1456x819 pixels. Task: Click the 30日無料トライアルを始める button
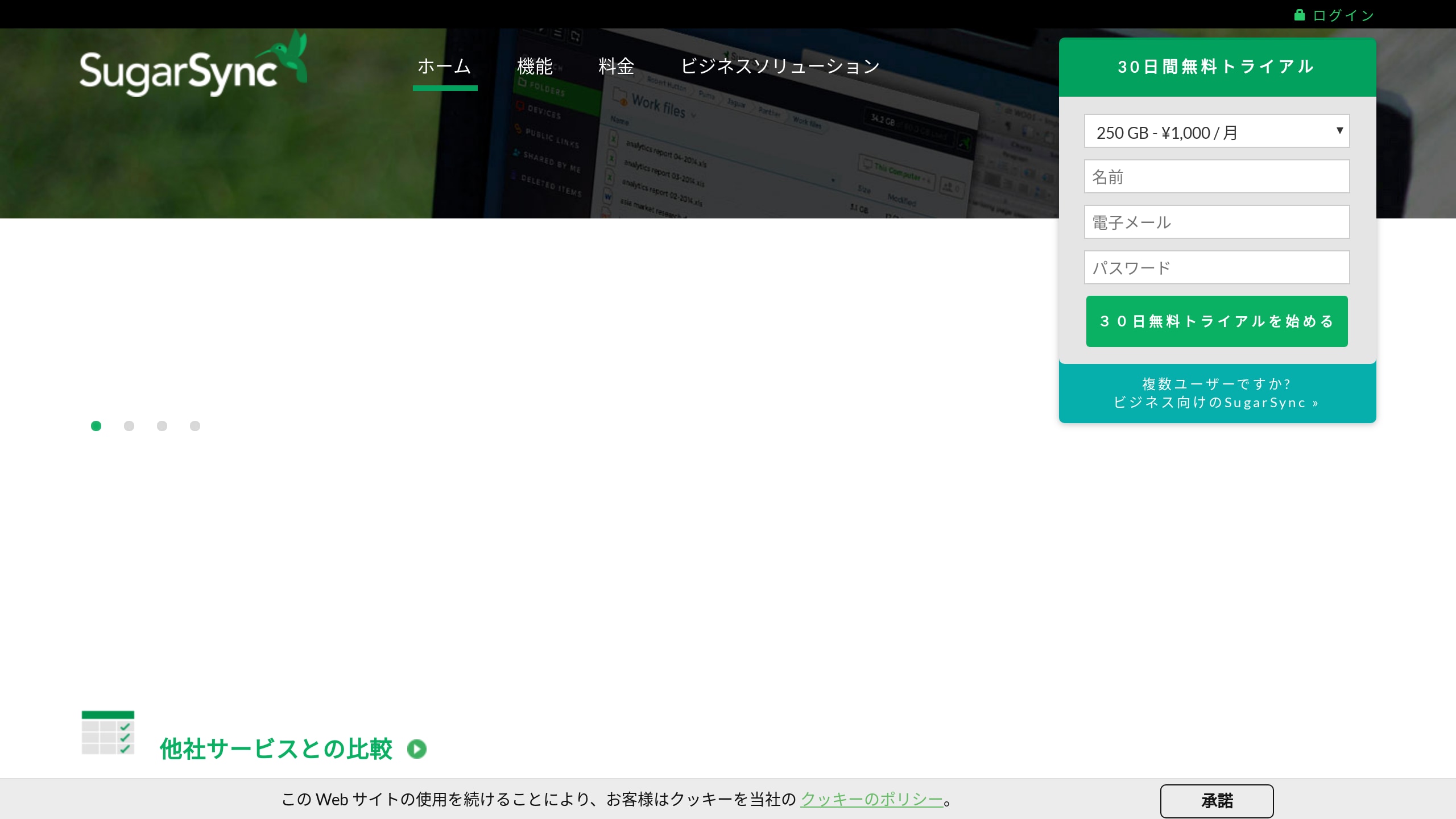(1217, 321)
